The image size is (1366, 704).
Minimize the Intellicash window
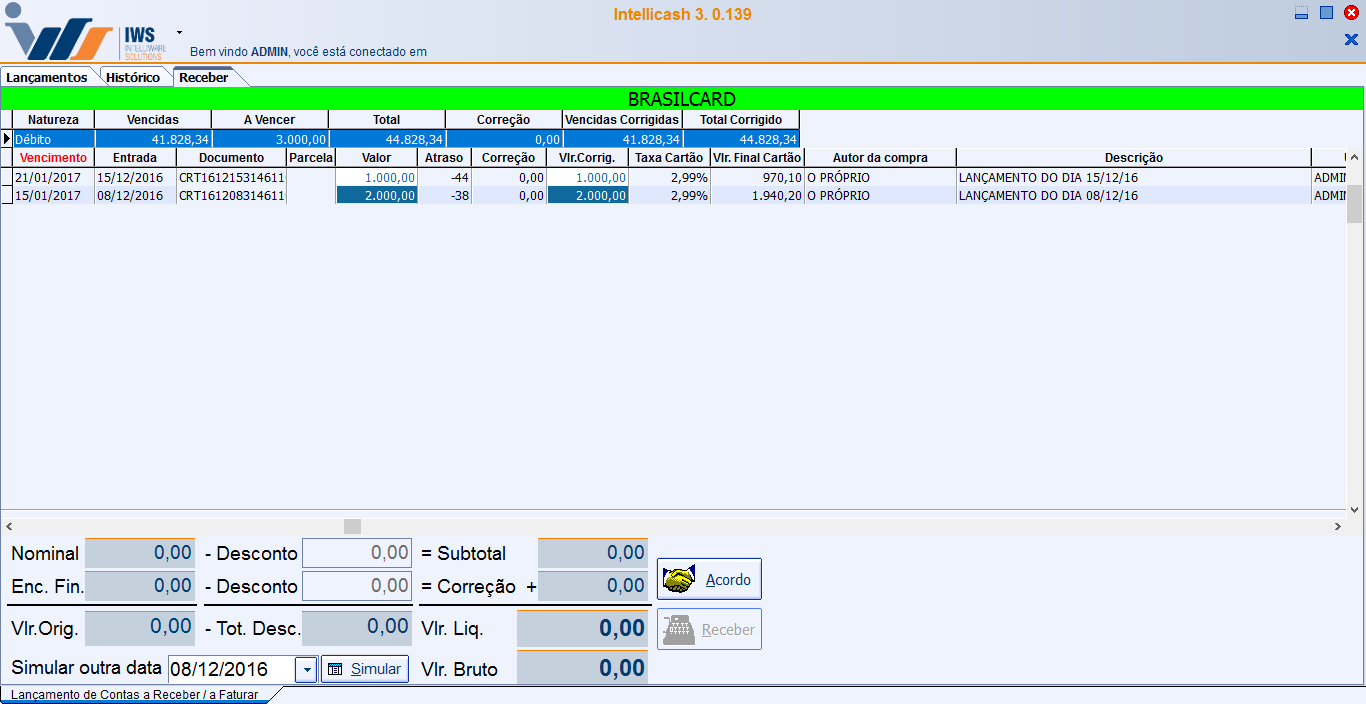click(x=1301, y=13)
